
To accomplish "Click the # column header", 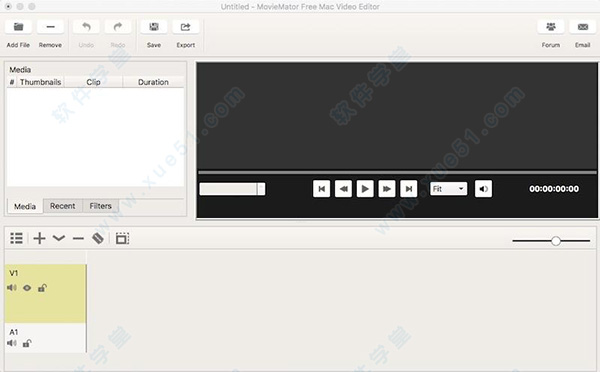I will (x=12, y=82).
